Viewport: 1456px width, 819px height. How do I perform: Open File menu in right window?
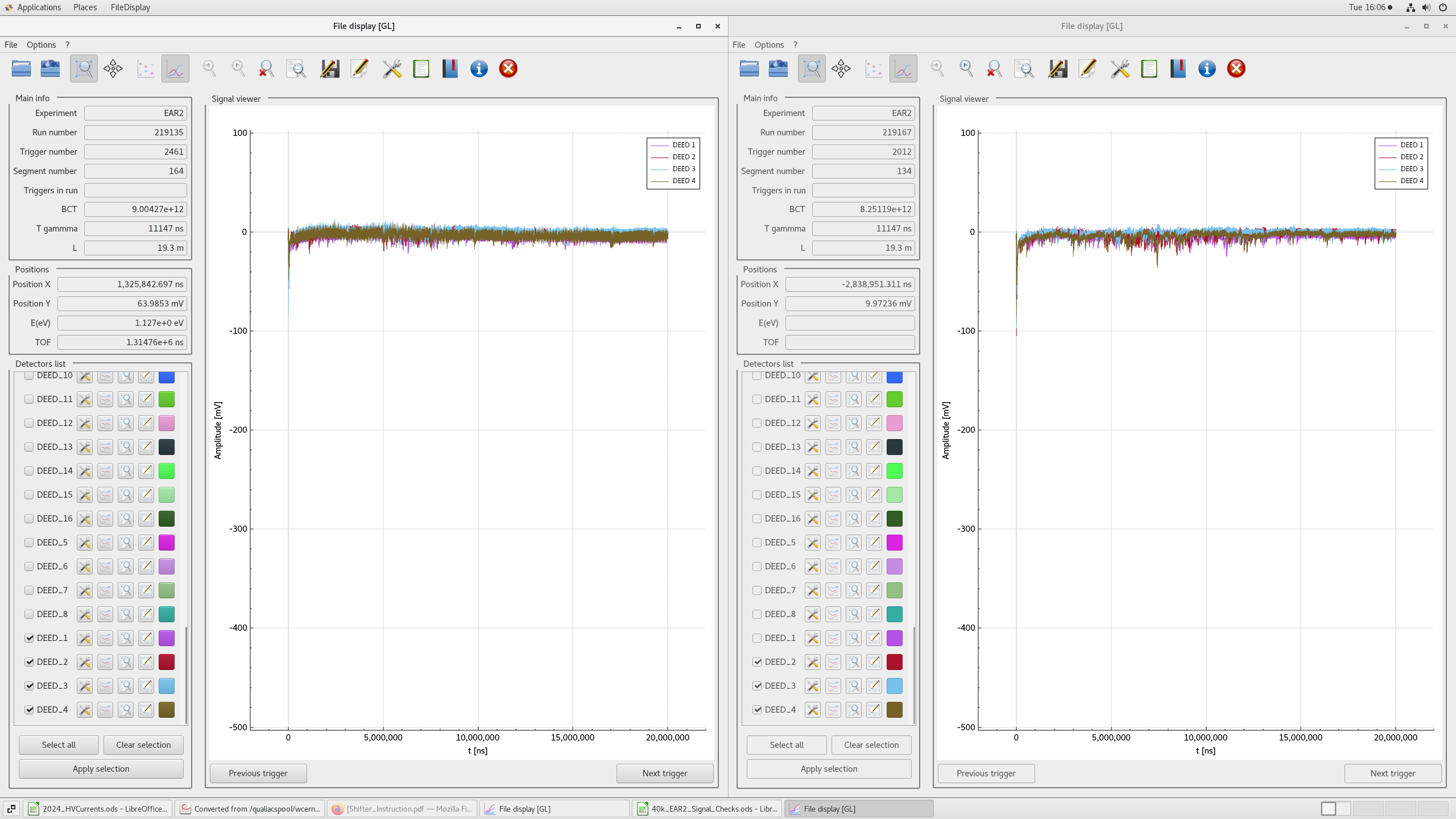(738, 44)
